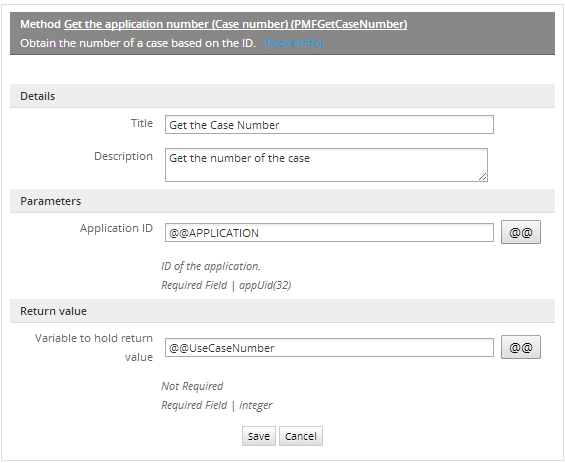Select the Details section header
The width and height of the screenshot is (565, 463).
(282, 96)
